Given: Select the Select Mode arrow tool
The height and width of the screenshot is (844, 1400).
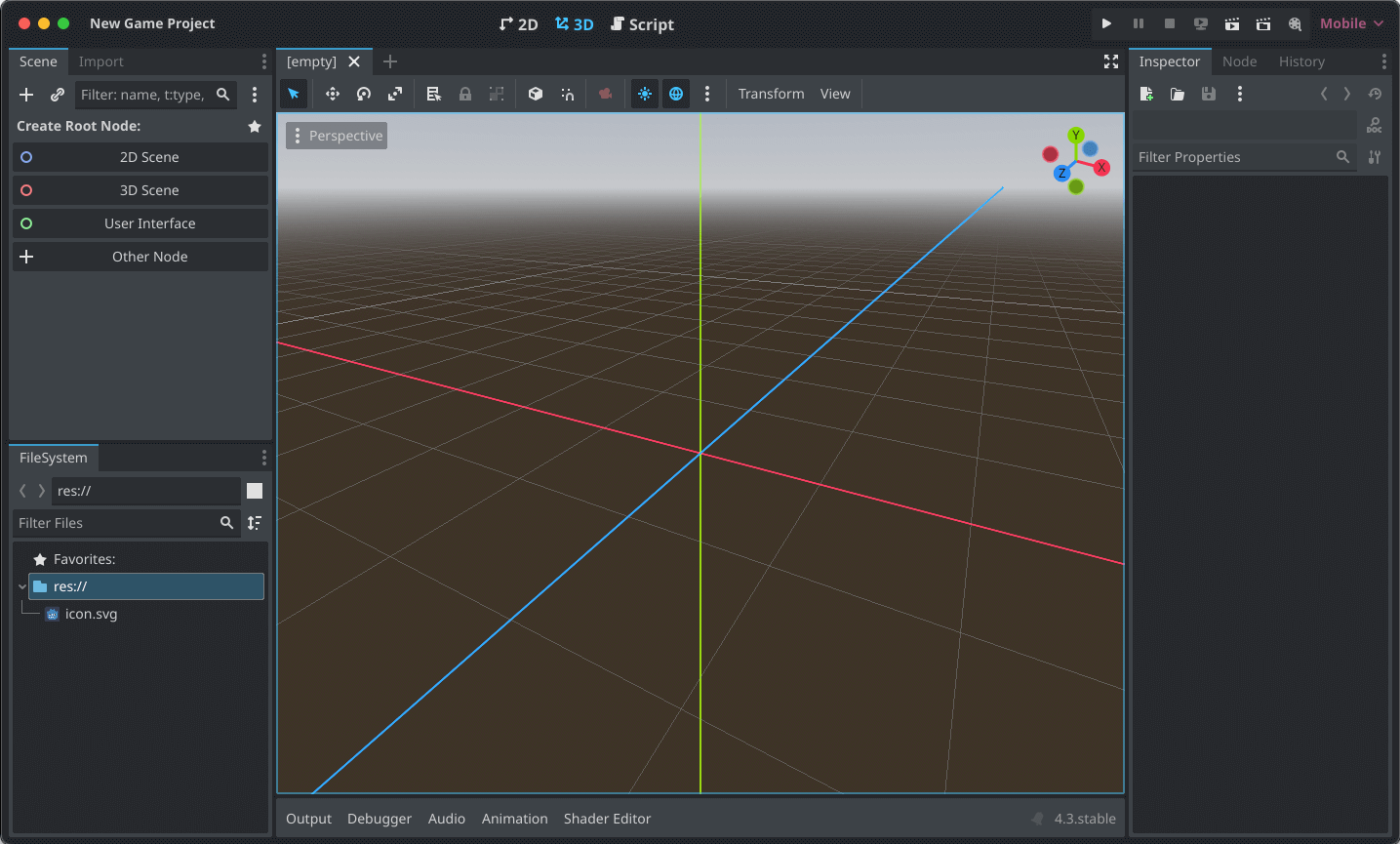Looking at the screenshot, I should click(x=294, y=94).
